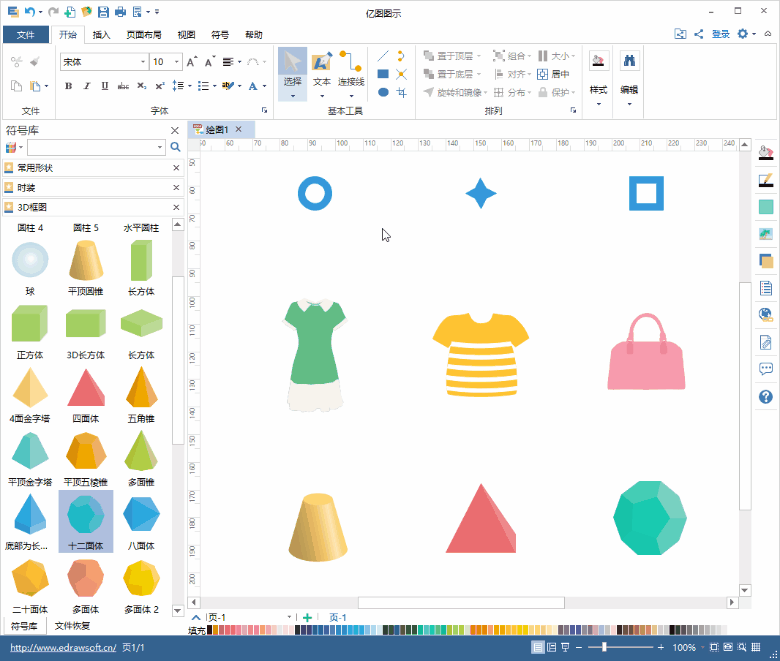Image resolution: width=780 pixels, height=661 pixels.
Task: Click the share icon at top right
Action: [x=698, y=34]
